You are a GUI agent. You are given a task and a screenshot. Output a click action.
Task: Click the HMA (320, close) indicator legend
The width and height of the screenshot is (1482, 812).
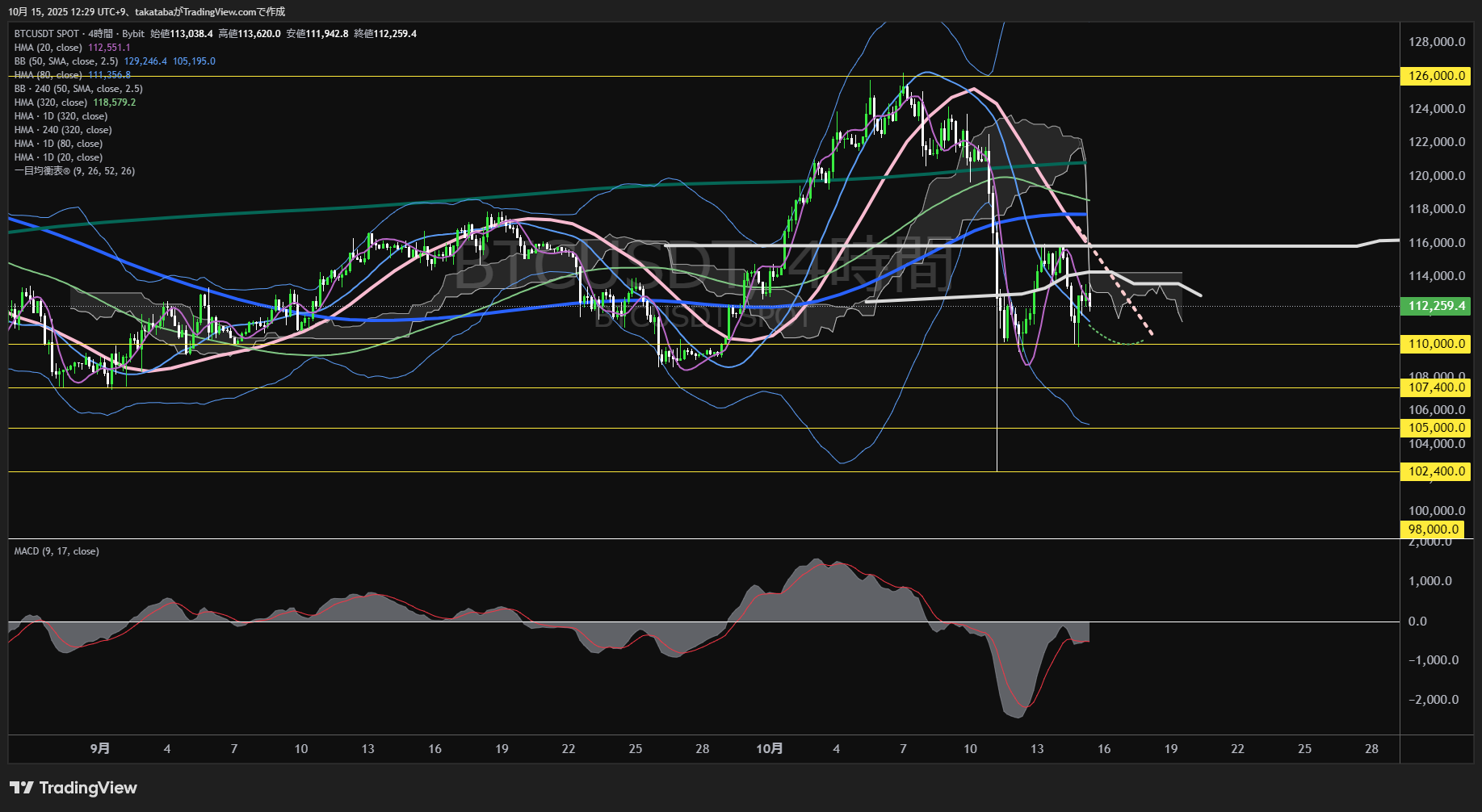pos(51,103)
